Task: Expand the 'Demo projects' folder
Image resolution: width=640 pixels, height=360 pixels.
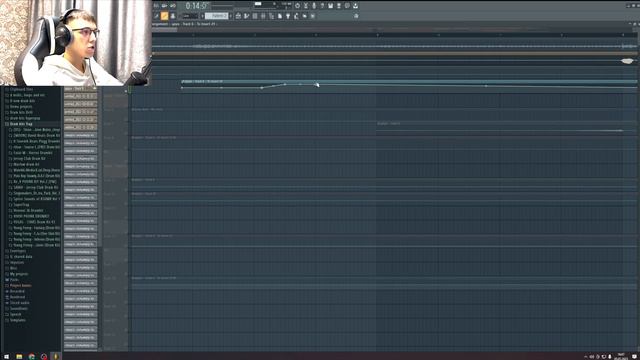Action: [x=20, y=107]
